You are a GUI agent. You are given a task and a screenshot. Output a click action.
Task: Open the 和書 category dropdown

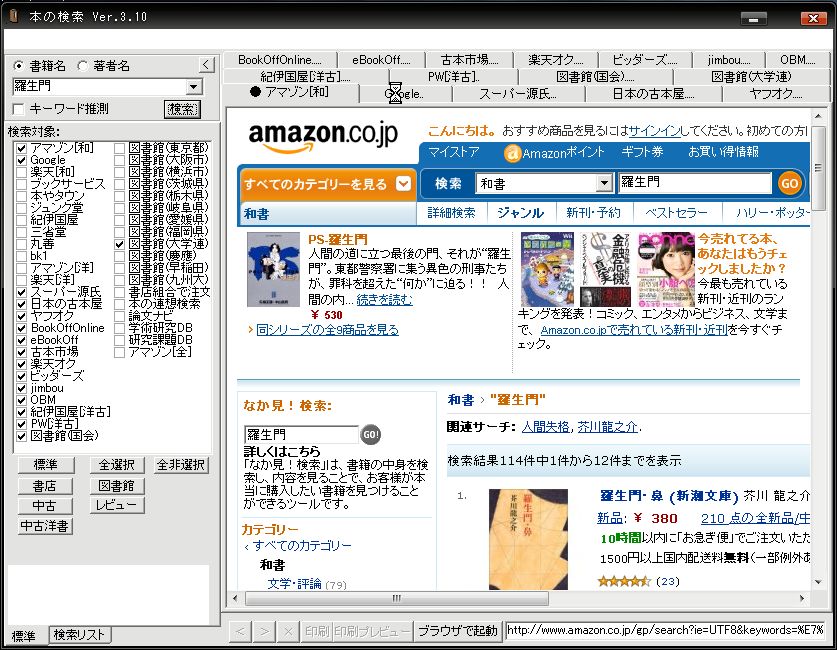pos(604,184)
